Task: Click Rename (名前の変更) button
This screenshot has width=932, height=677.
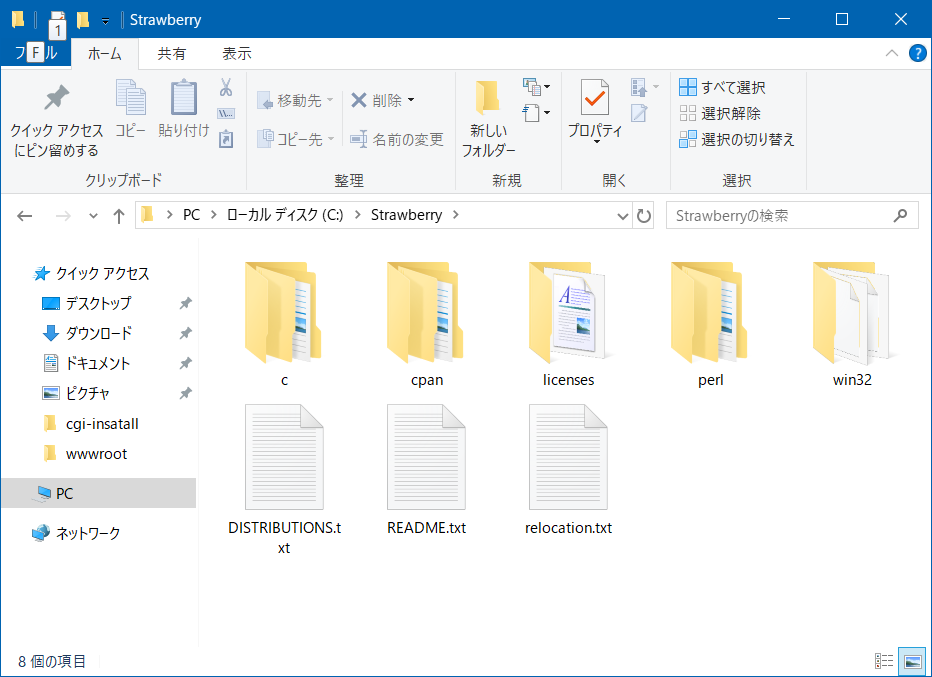Action: click(x=396, y=139)
